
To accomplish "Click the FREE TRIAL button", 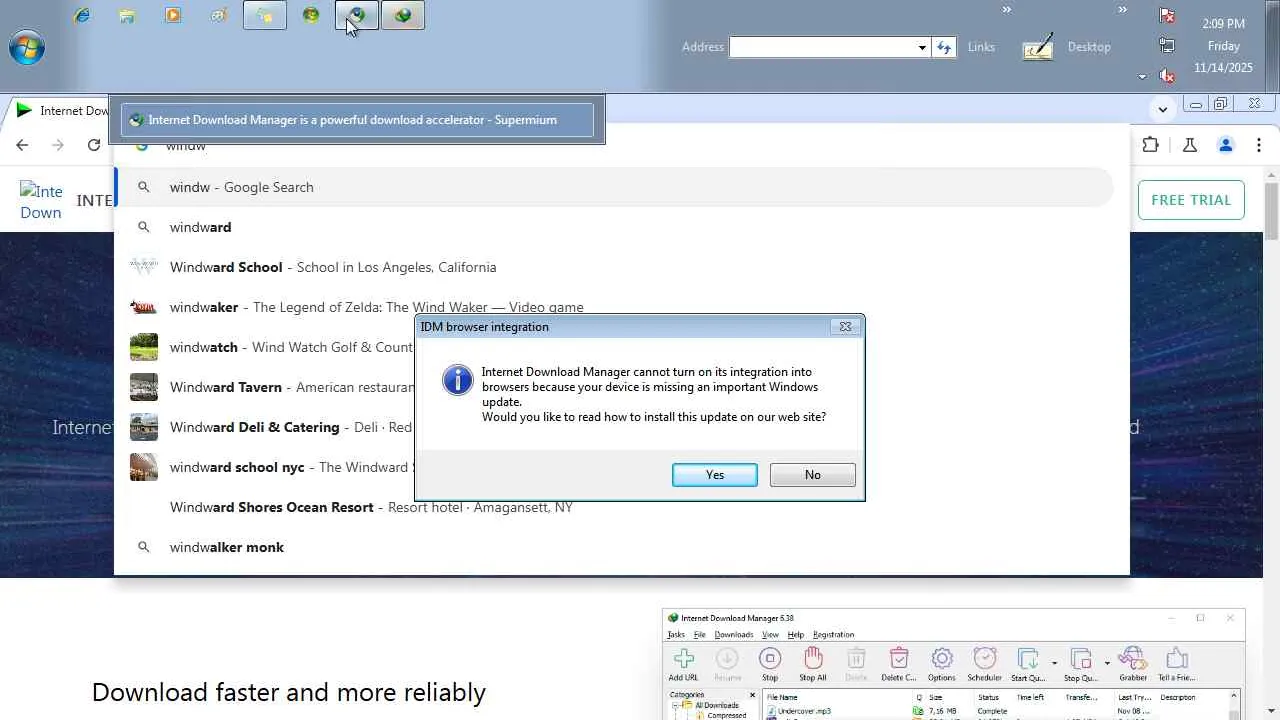I will [1191, 200].
